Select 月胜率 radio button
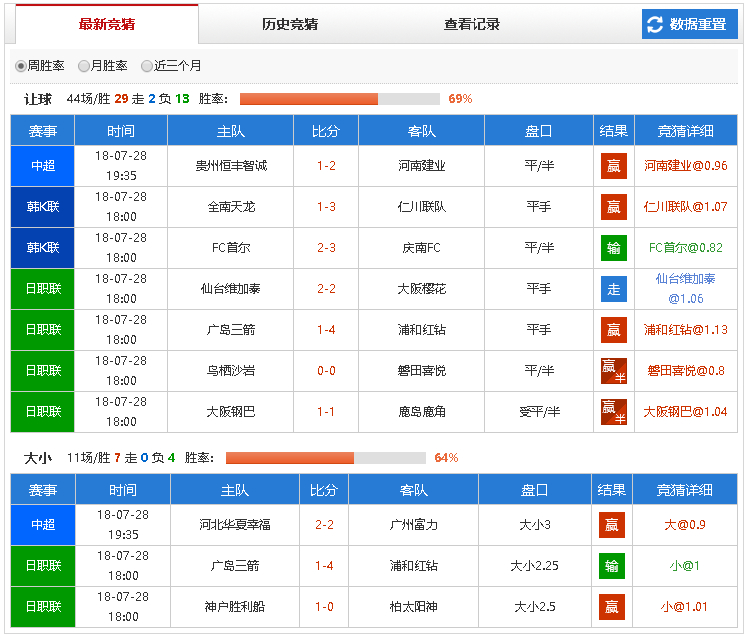The width and height of the screenshot is (747, 639). click(x=84, y=66)
